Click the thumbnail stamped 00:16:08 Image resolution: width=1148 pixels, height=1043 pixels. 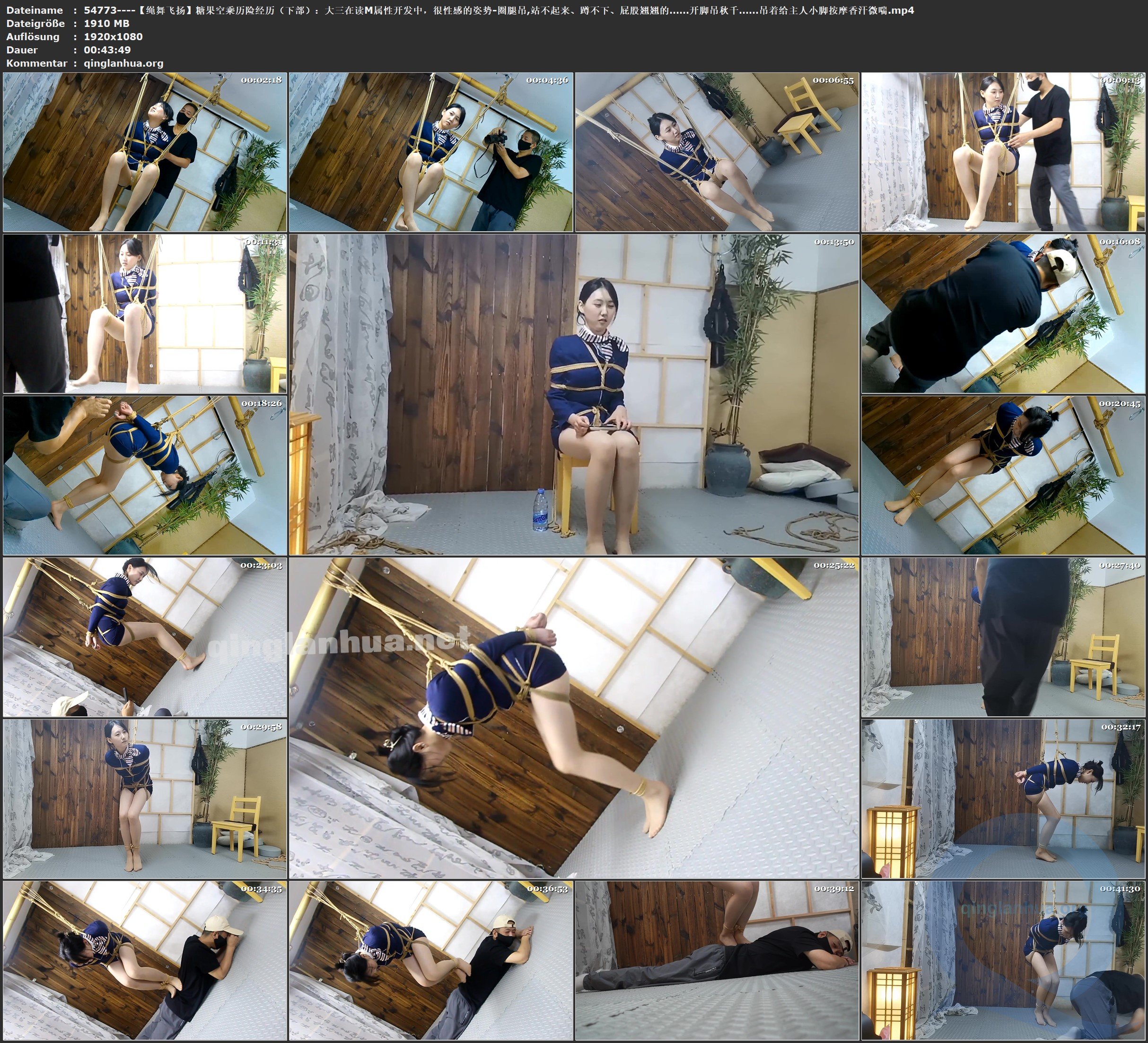pos(1003,313)
